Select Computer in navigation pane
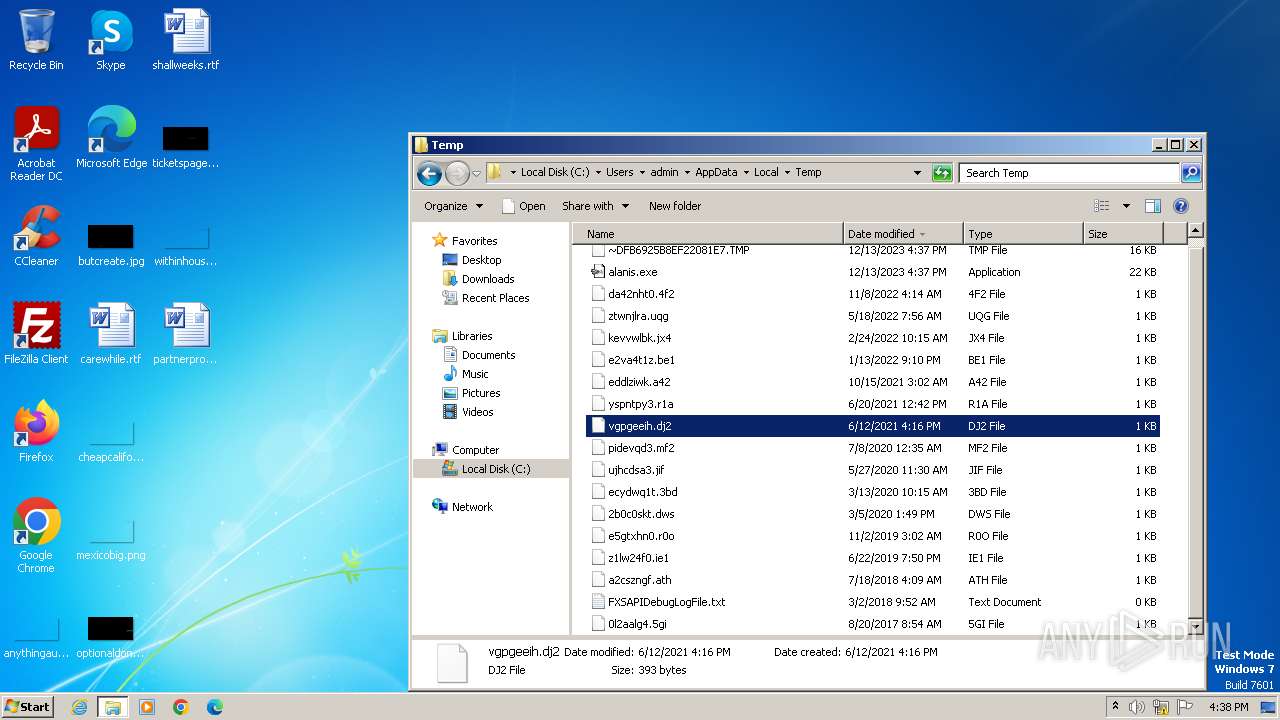The height and width of the screenshot is (720, 1280). (x=475, y=450)
